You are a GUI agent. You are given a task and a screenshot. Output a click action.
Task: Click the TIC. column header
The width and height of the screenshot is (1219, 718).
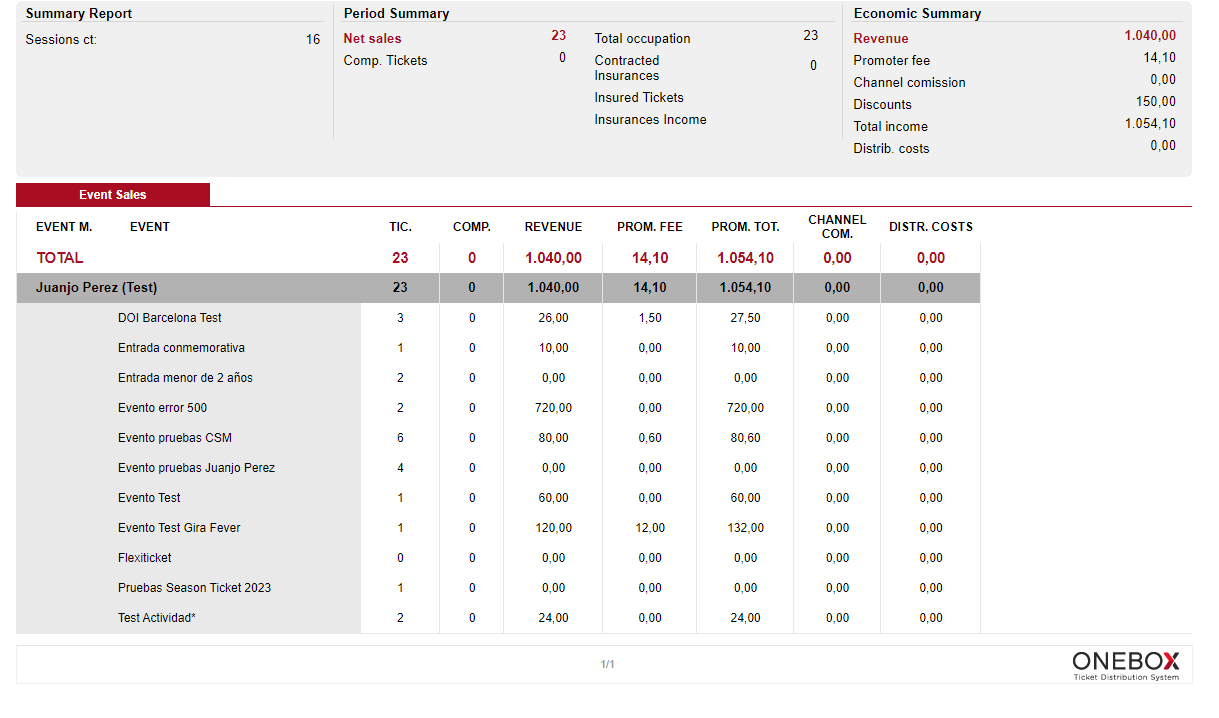(400, 227)
